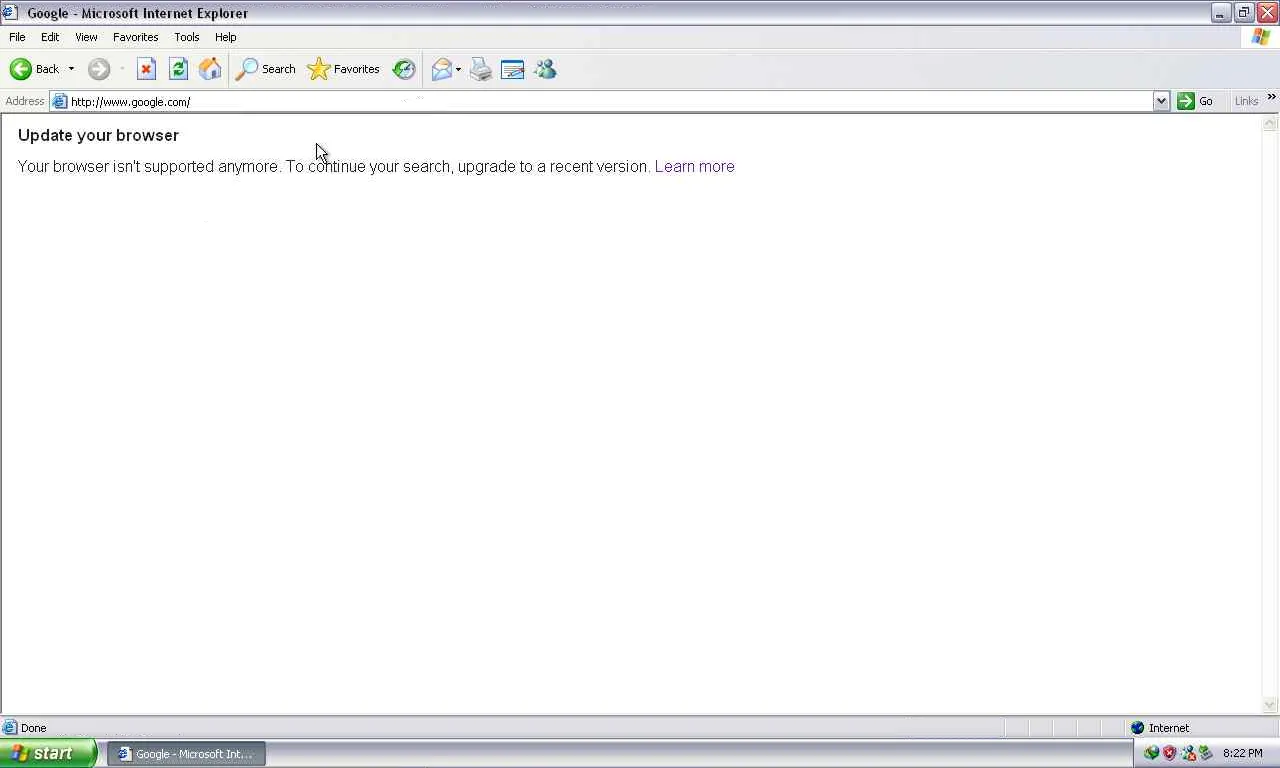Open the Favorites menu in the menu bar
This screenshot has height=768, width=1280.
coord(136,37)
